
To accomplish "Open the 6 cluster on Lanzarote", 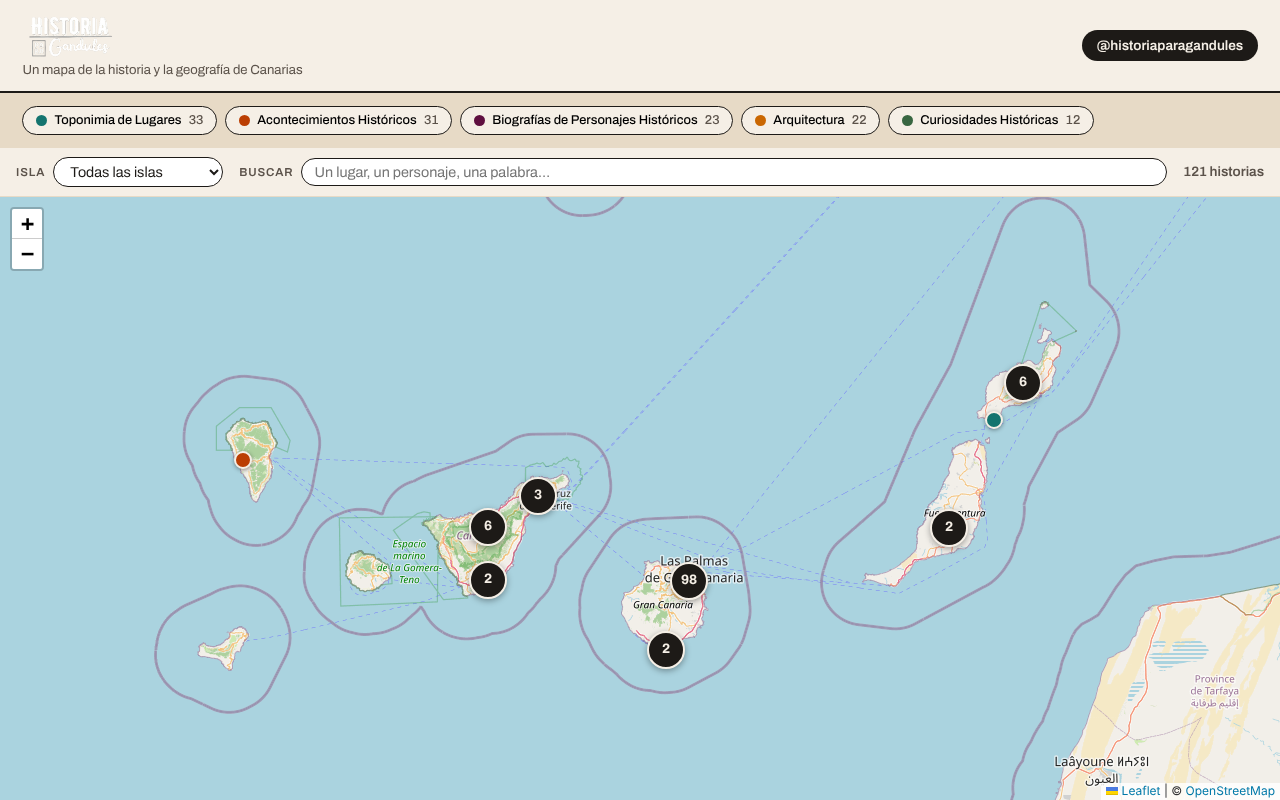I will [1023, 382].
